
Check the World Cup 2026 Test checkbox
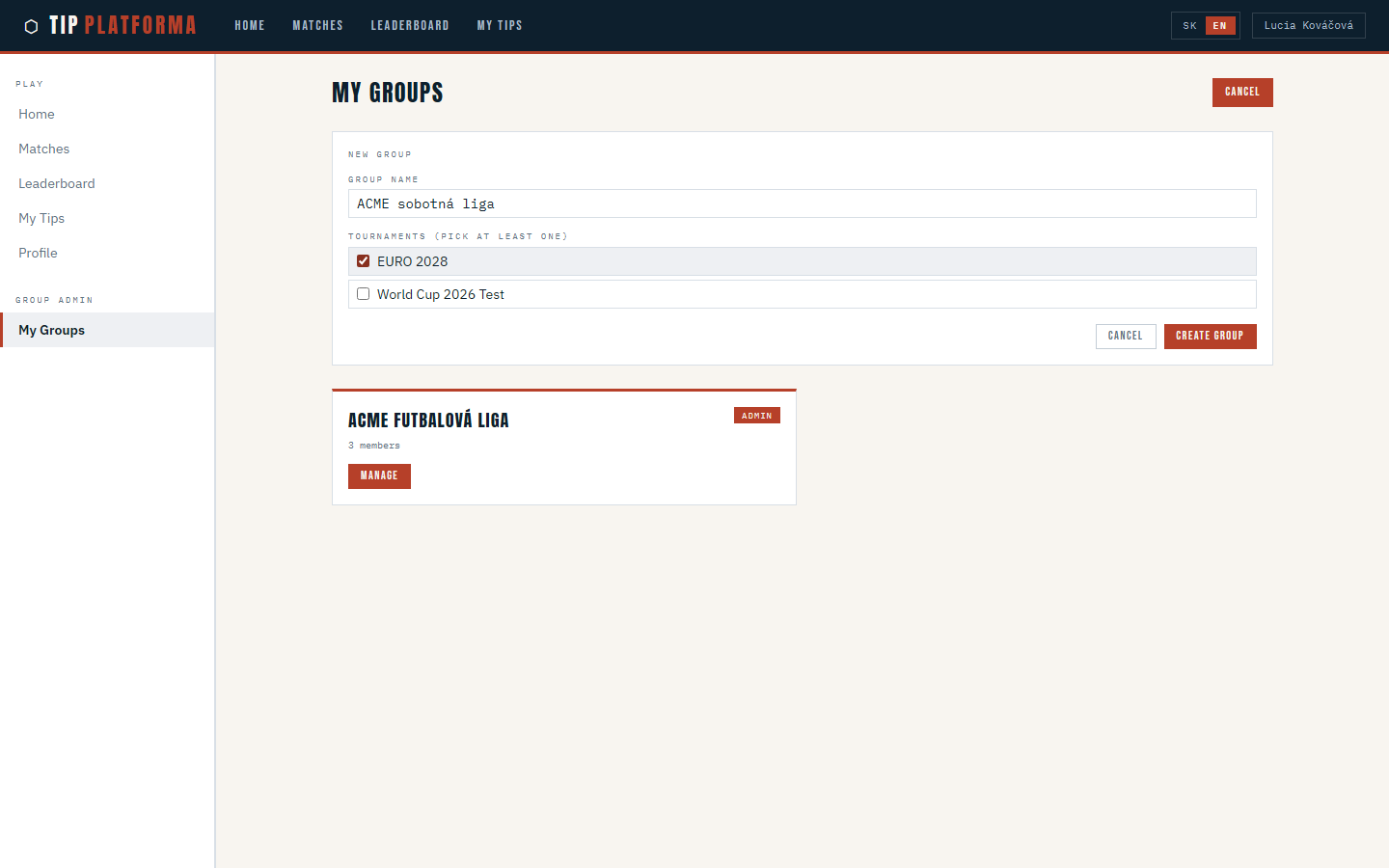tap(364, 294)
